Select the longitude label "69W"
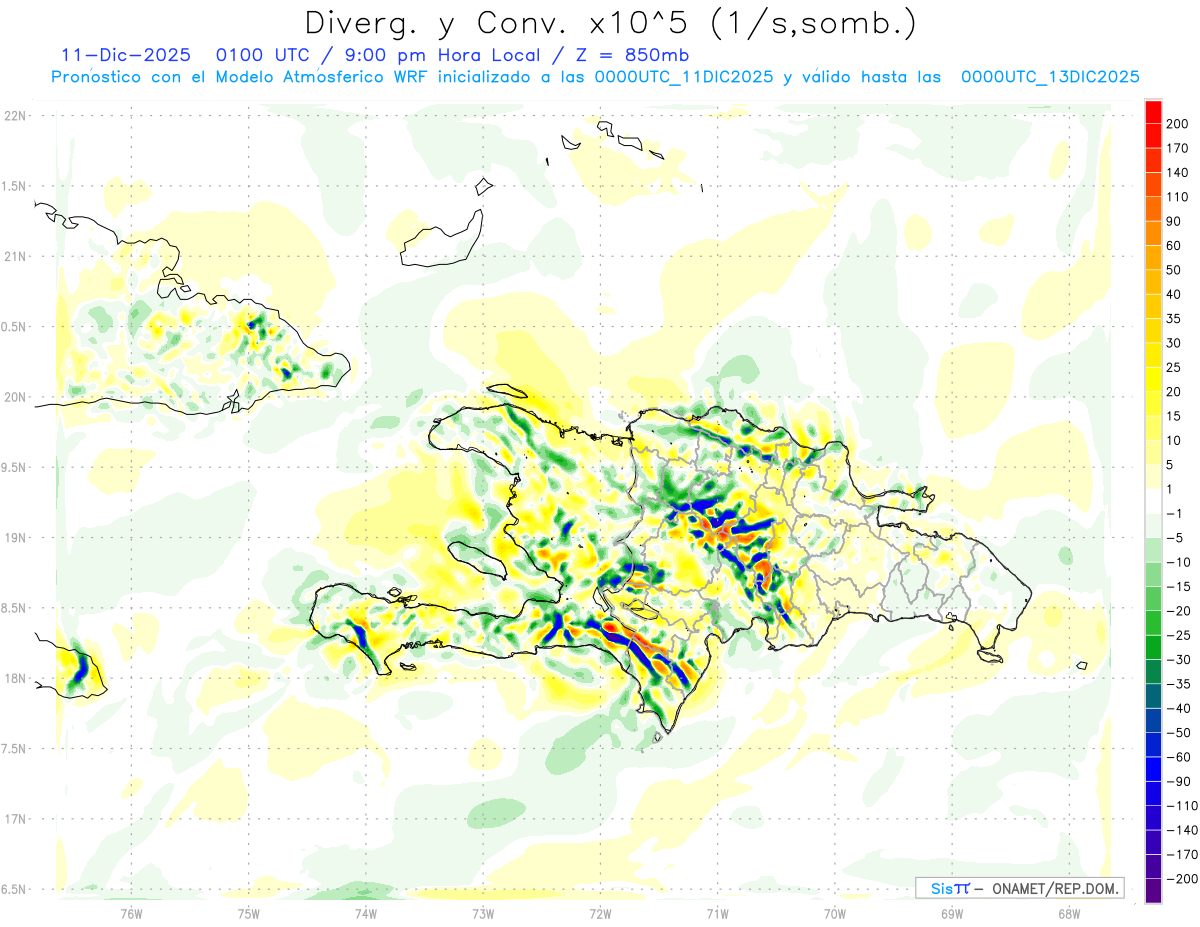The image size is (1200, 927). pos(951,912)
